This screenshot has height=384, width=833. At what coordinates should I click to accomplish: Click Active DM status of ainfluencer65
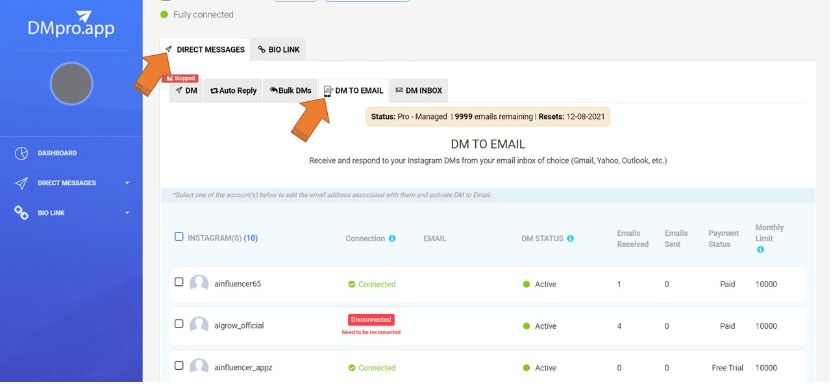540,284
